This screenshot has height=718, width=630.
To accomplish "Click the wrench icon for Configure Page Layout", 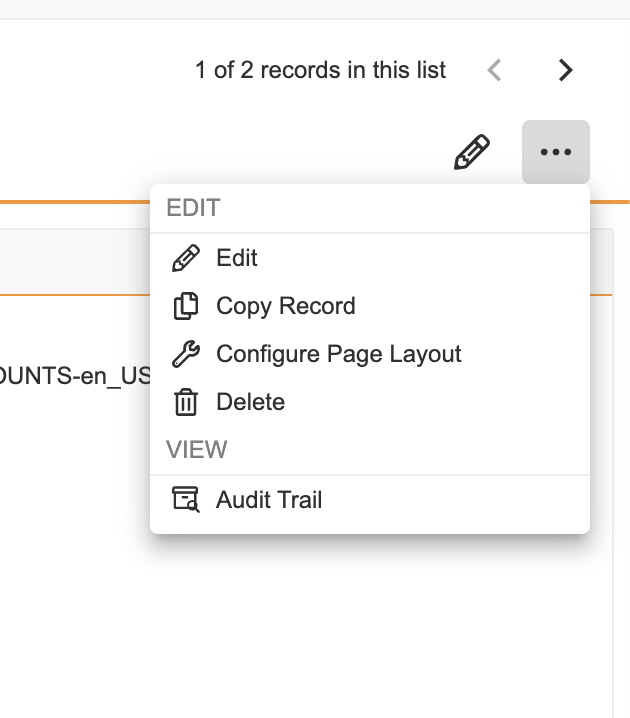I will tap(186, 354).
